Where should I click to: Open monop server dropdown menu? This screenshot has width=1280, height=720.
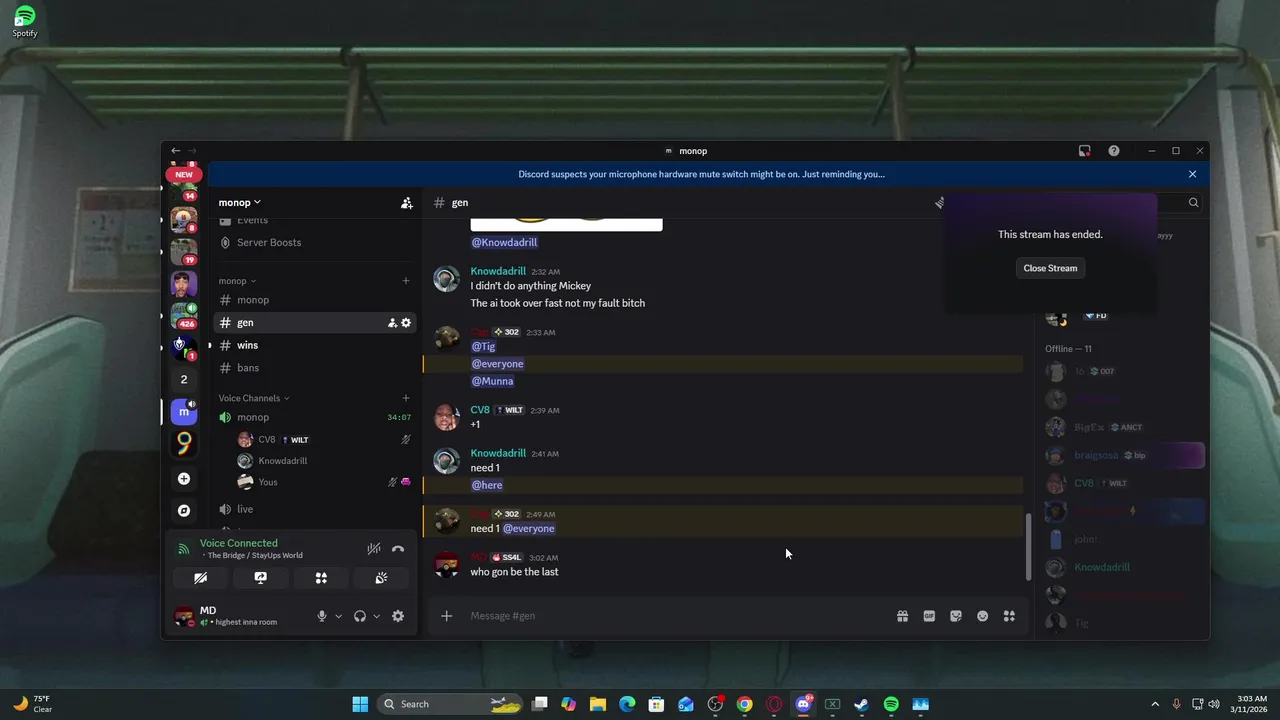coord(240,203)
